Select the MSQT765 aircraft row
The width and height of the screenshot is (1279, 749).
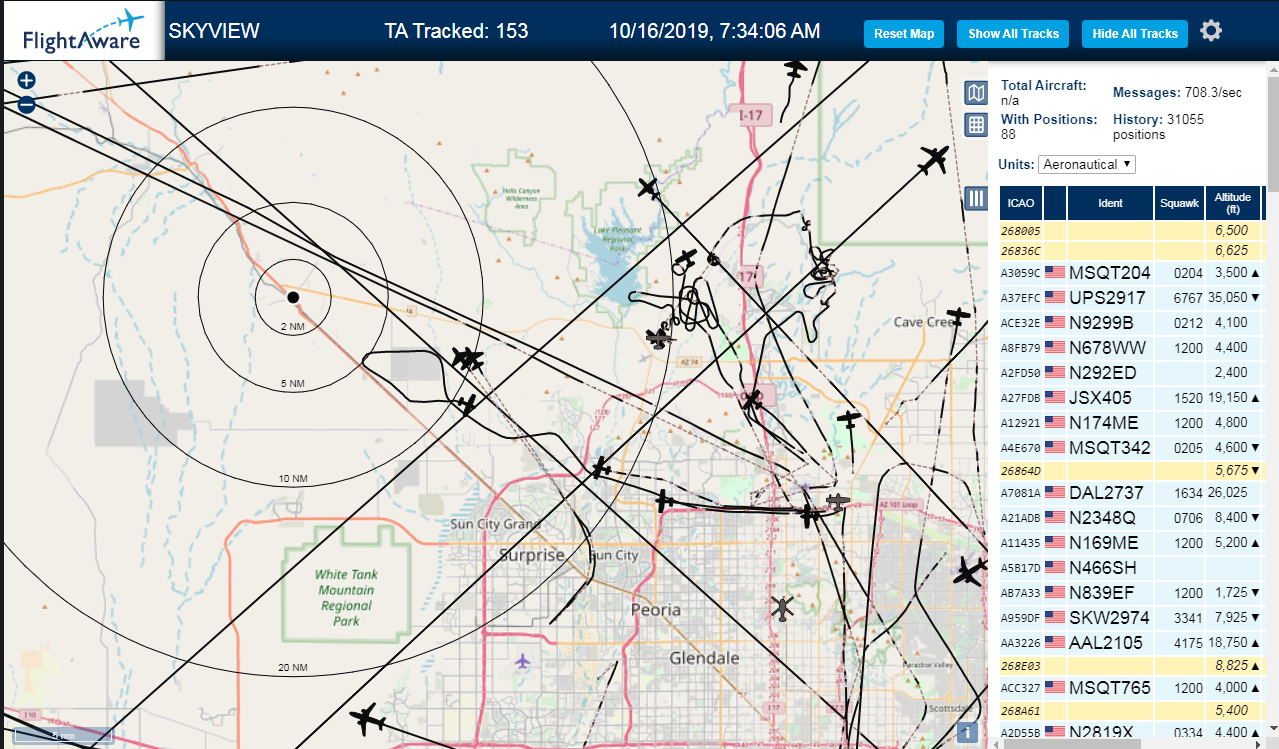[x=1131, y=688]
